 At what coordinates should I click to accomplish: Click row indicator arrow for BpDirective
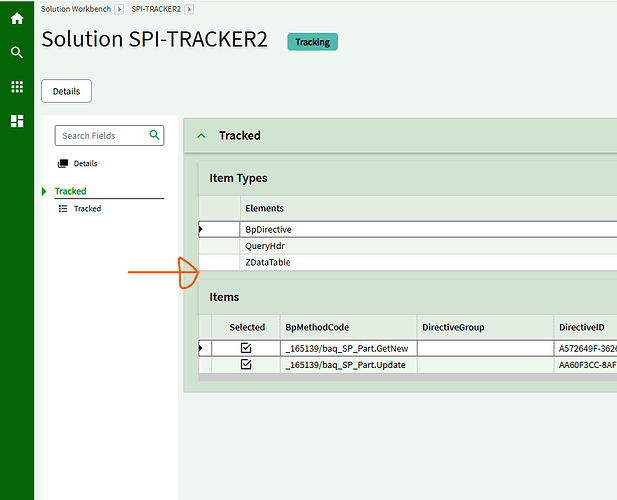click(x=201, y=229)
